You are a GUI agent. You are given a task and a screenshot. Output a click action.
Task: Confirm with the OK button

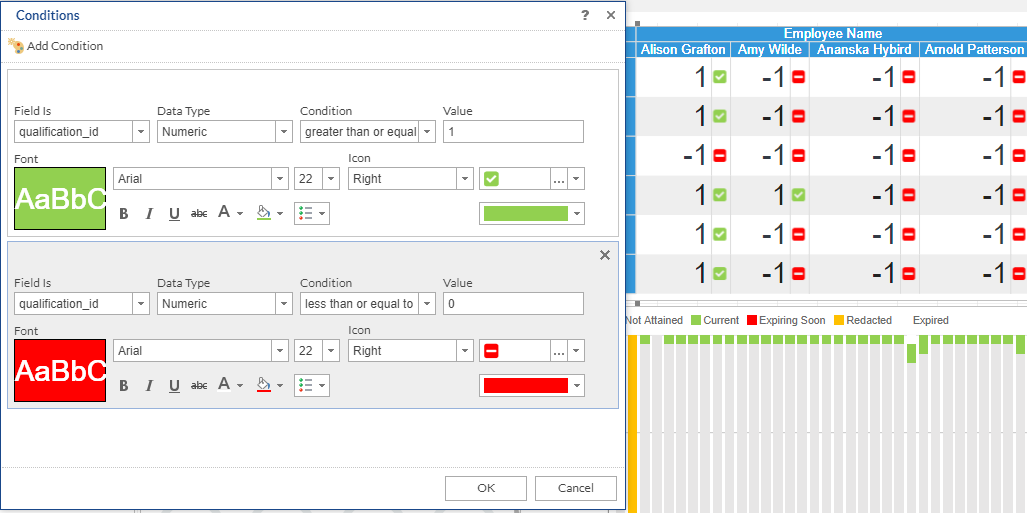tap(486, 488)
